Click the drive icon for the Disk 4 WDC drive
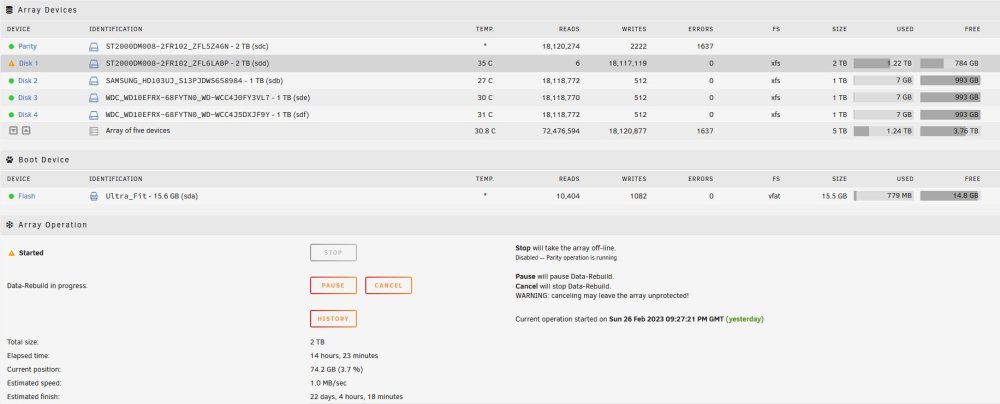Image resolution: width=1000 pixels, height=404 pixels. pyautogui.click(x=94, y=115)
